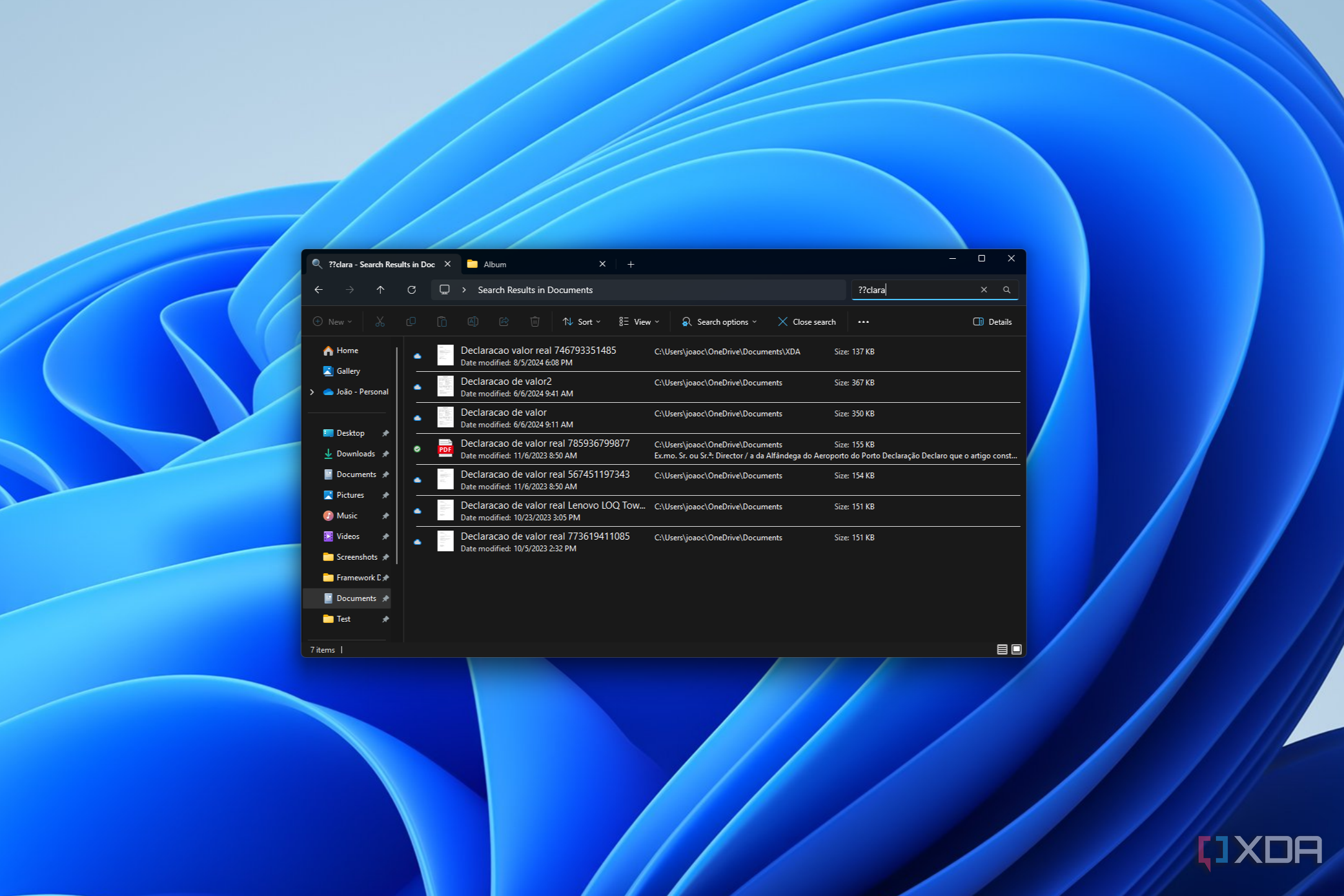The image size is (1344, 896).
Task: Clear the search box text
Action: tap(984, 290)
